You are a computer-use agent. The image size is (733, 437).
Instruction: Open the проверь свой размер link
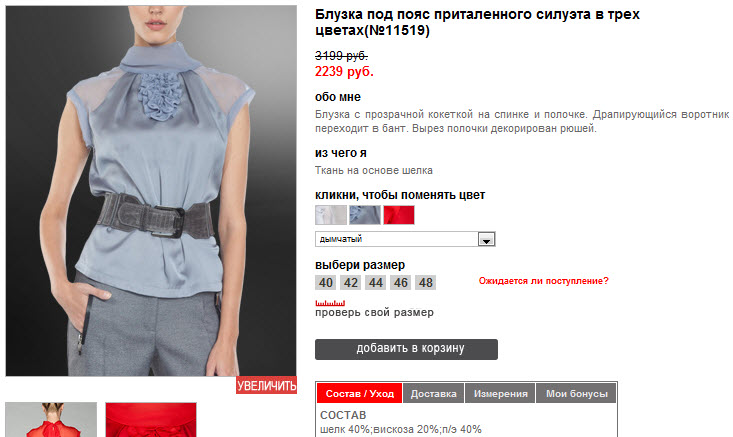pyautogui.click(x=374, y=312)
